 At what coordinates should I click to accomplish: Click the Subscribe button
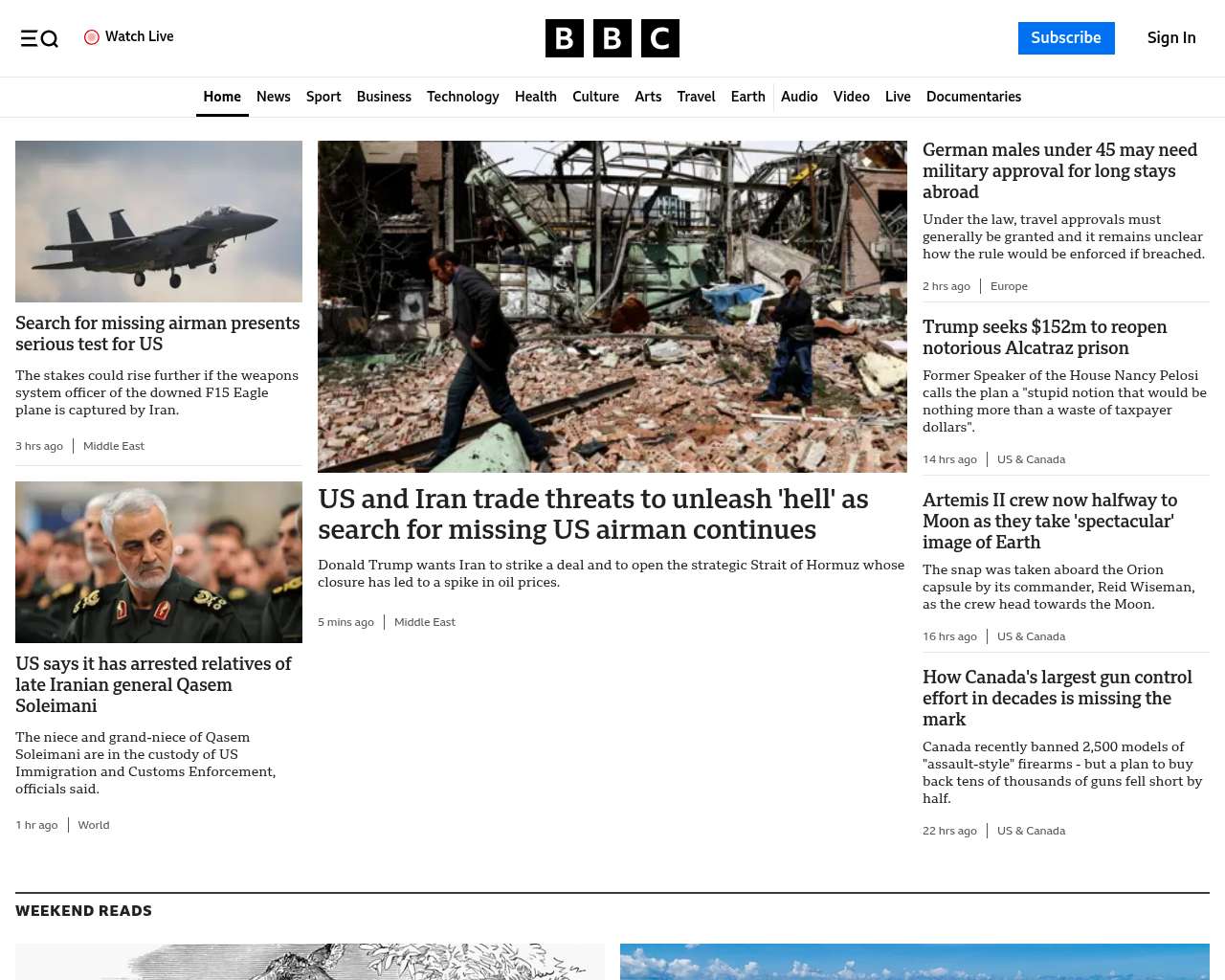pos(1066,38)
